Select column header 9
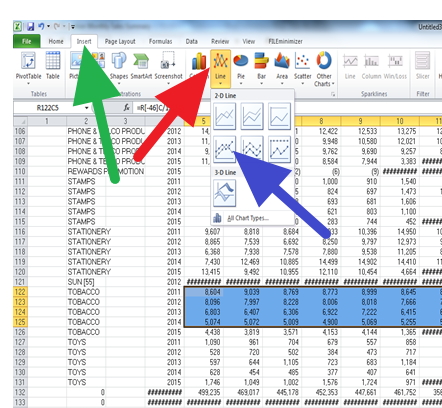 [360, 121]
